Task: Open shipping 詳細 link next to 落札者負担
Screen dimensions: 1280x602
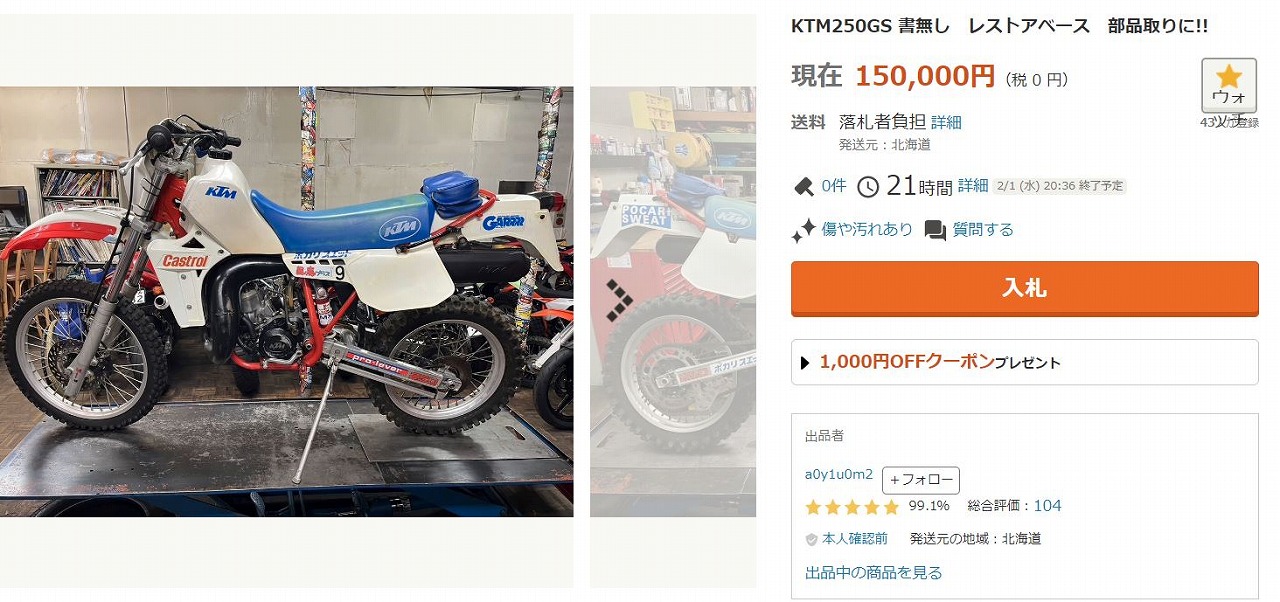Action: pos(946,122)
